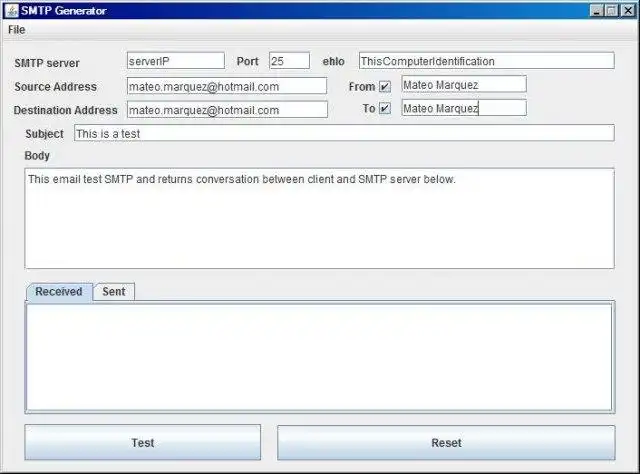This screenshot has width=640, height=474.
Task: Switch to the Sent tab
Action: coord(114,292)
